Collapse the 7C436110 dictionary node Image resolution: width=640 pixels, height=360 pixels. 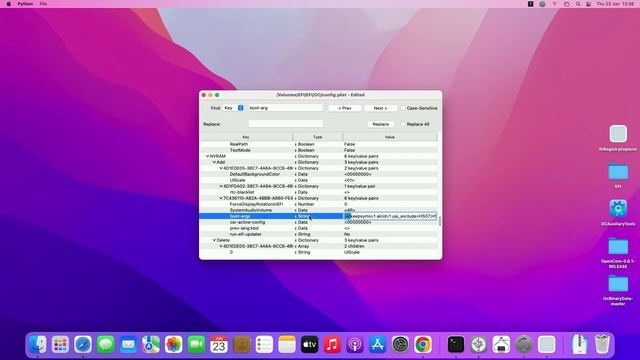(221, 198)
